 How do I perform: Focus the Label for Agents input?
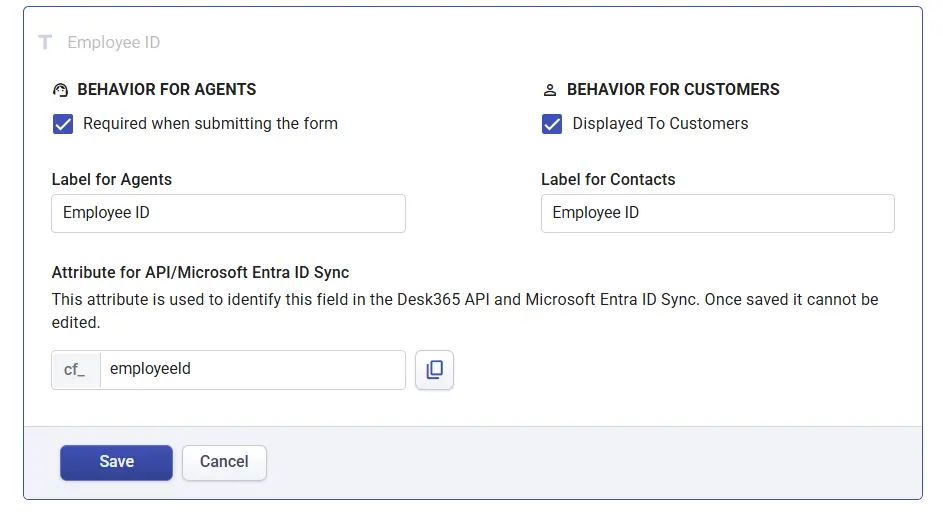[228, 213]
